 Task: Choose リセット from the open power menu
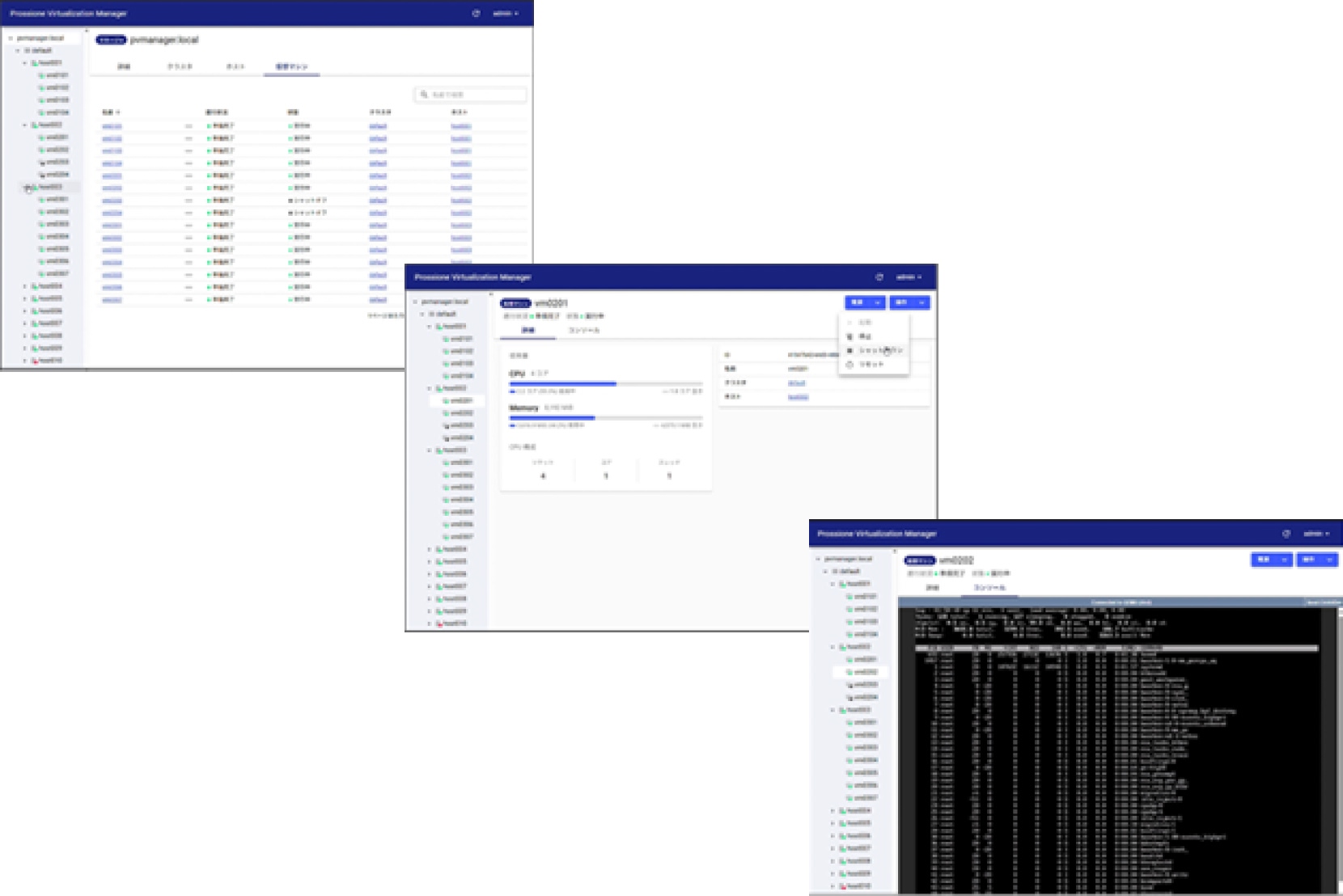click(x=873, y=365)
